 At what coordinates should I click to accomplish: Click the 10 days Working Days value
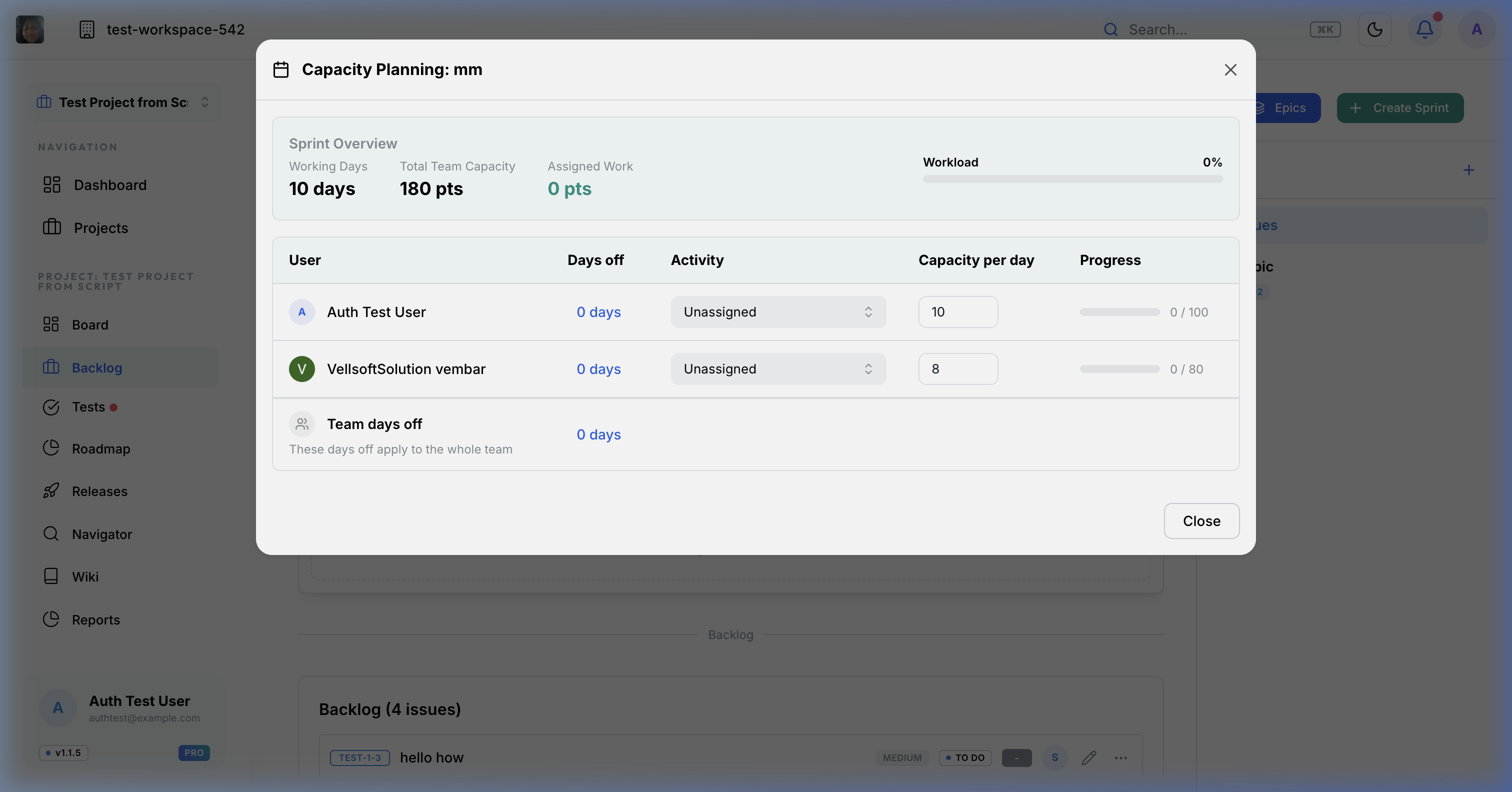[321, 188]
